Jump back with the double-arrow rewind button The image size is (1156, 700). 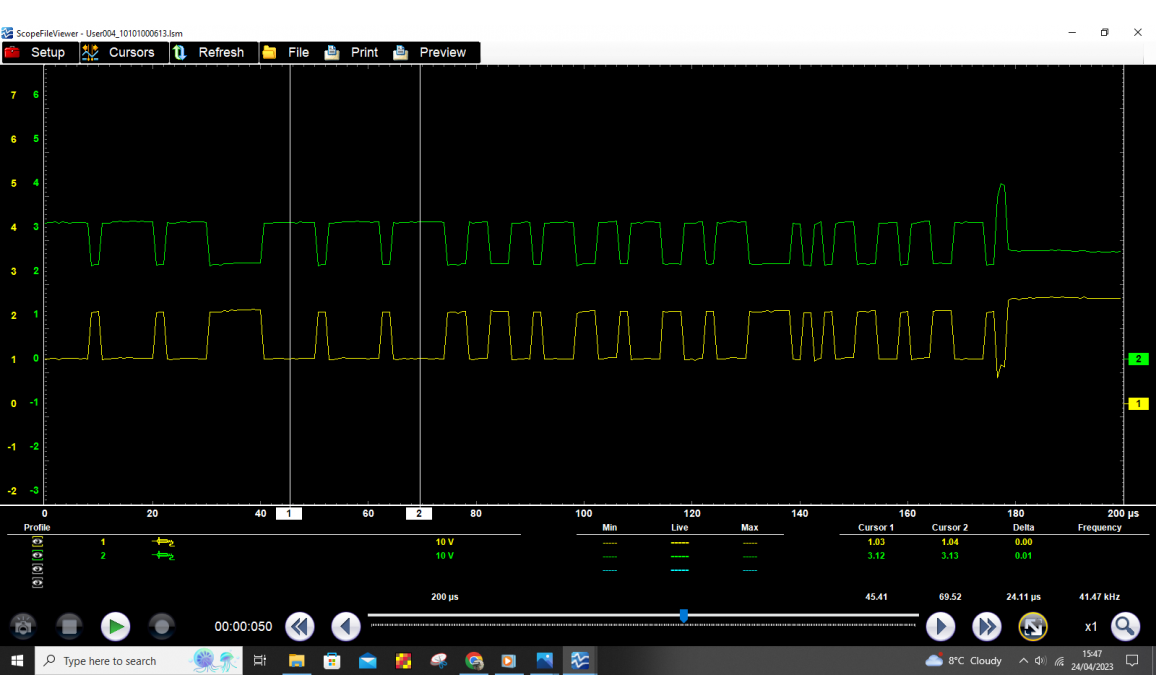point(300,627)
